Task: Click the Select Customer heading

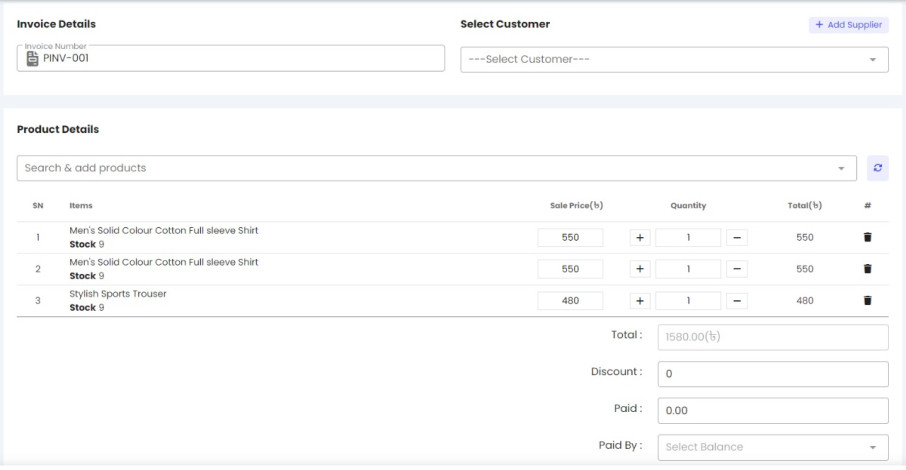Action: (x=505, y=24)
